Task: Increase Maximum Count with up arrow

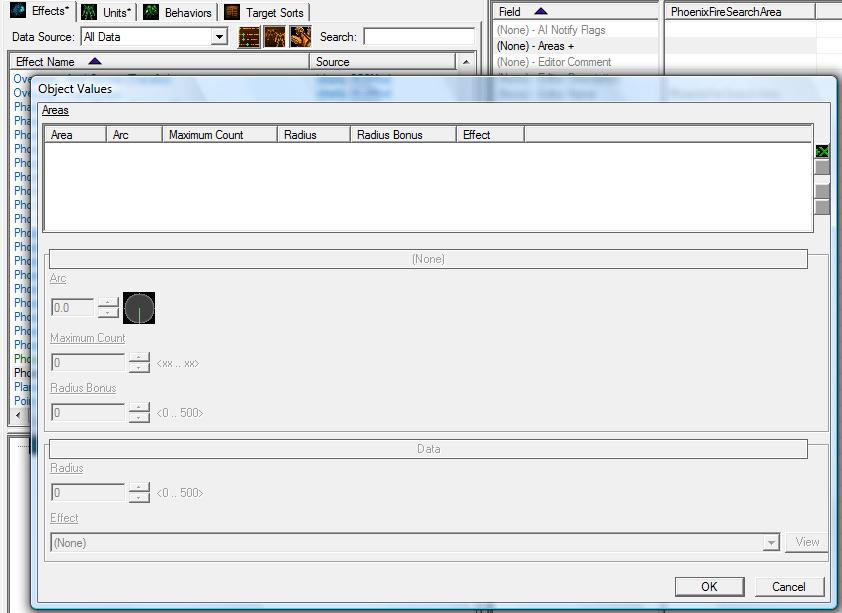Action: point(139,357)
